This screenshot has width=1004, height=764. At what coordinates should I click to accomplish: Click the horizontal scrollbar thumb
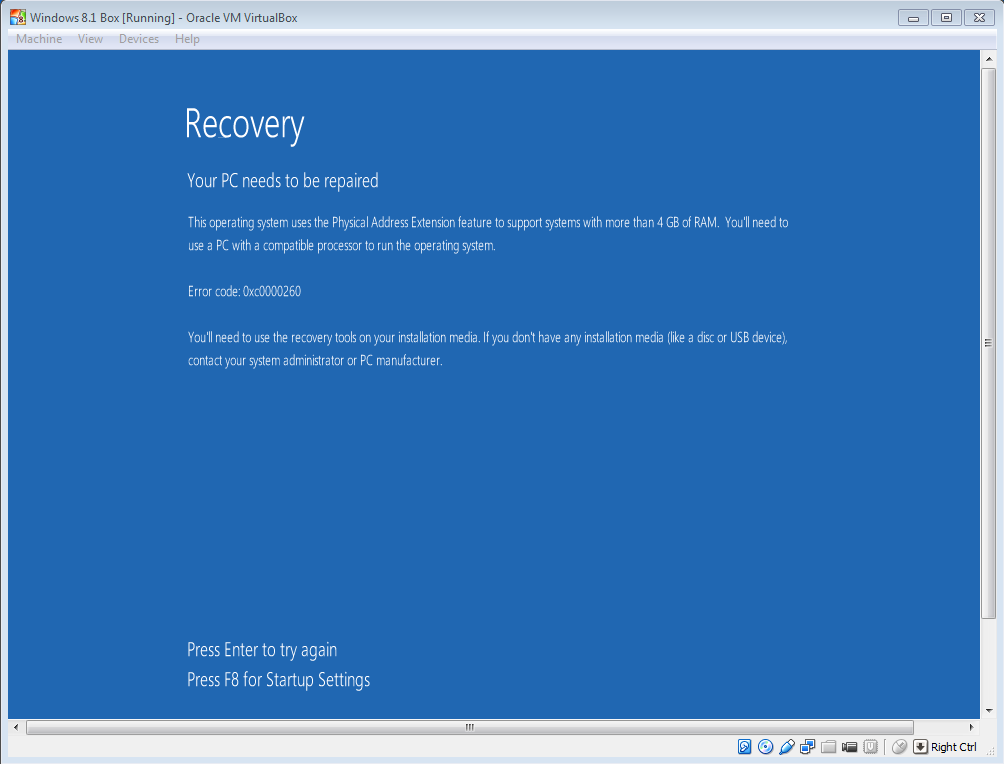click(470, 727)
